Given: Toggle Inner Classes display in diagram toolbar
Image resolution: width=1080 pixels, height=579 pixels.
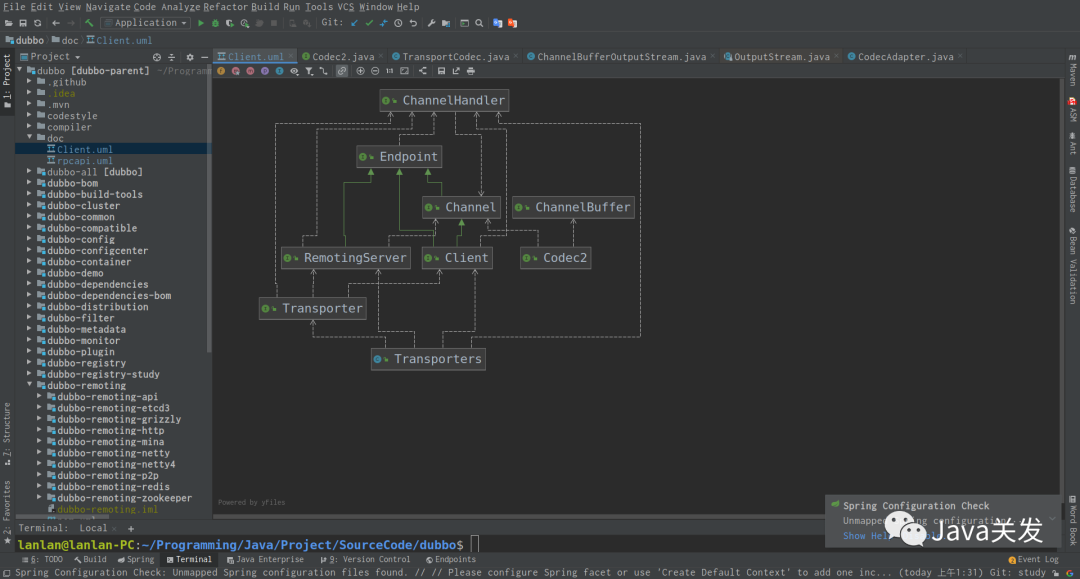Looking at the screenshot, I should (279, 71).
